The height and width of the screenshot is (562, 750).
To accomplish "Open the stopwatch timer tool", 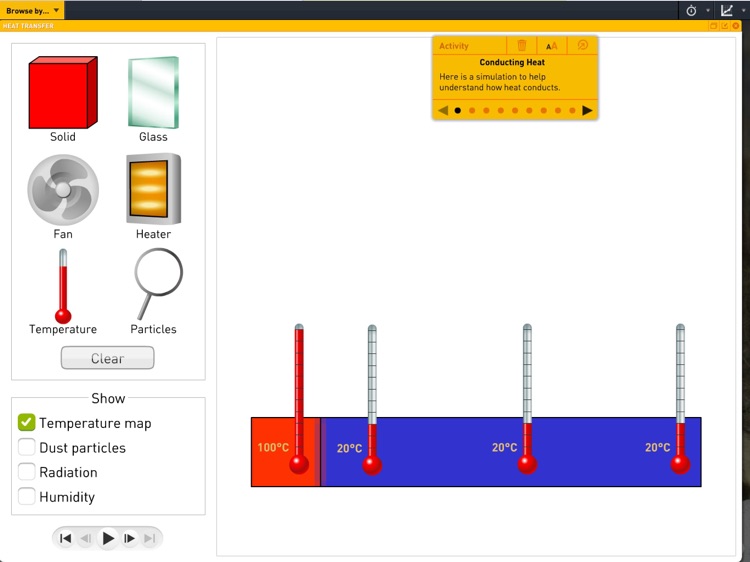I will (x=691, y=11).
